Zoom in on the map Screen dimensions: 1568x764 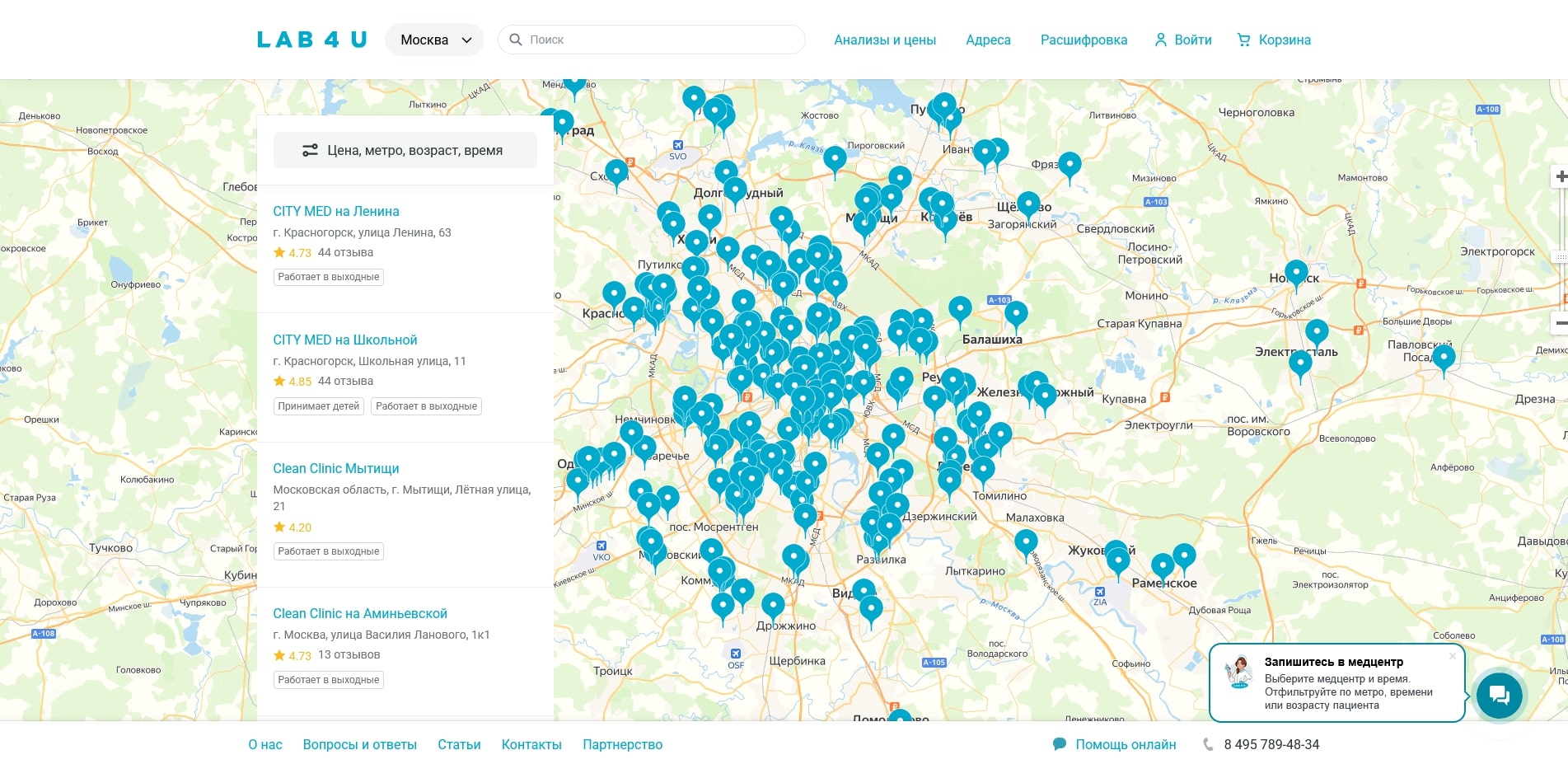click(x=1560, y=177)
